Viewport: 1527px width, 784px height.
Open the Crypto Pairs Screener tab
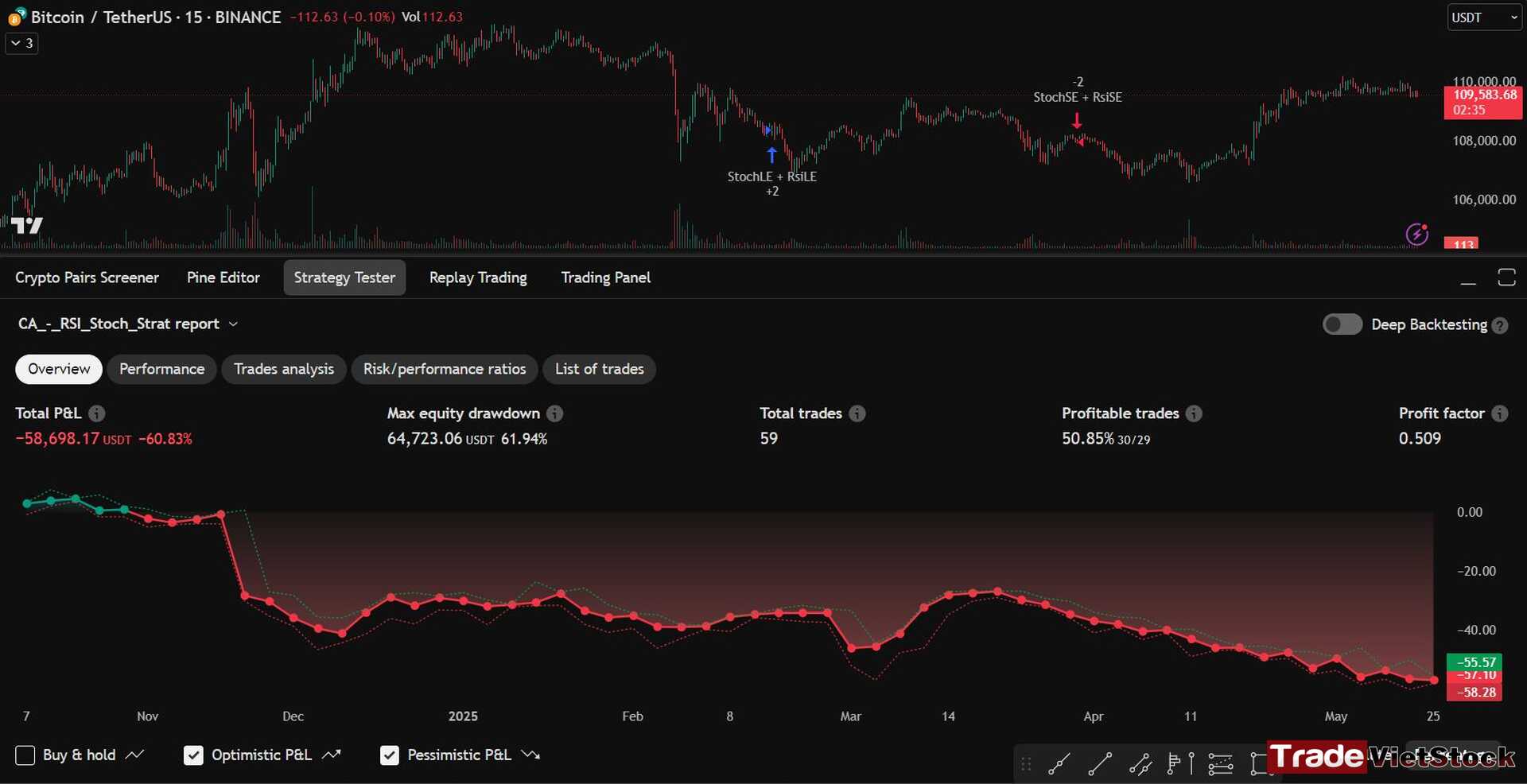click(87, 278)
